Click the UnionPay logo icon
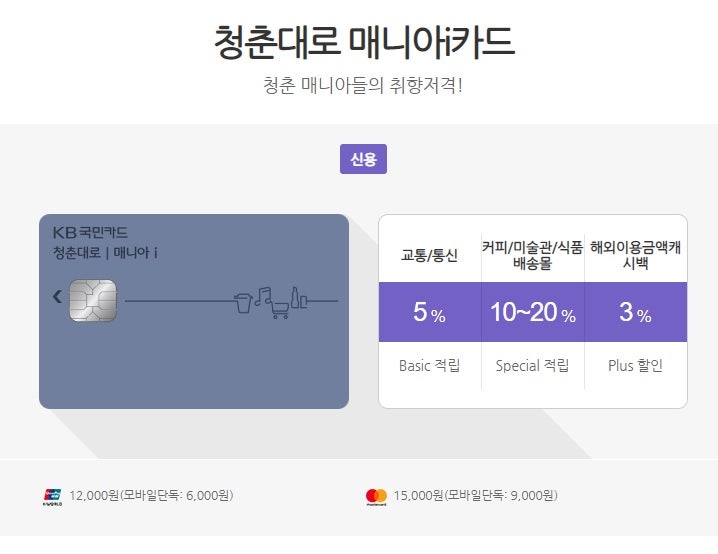 (53, 497)
